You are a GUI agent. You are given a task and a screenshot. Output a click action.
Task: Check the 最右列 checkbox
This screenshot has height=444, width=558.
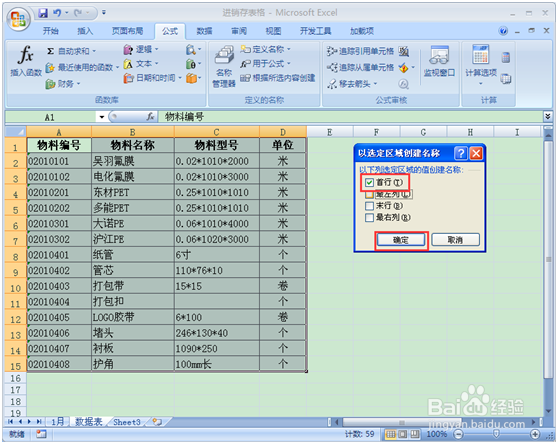pos(369,218)
